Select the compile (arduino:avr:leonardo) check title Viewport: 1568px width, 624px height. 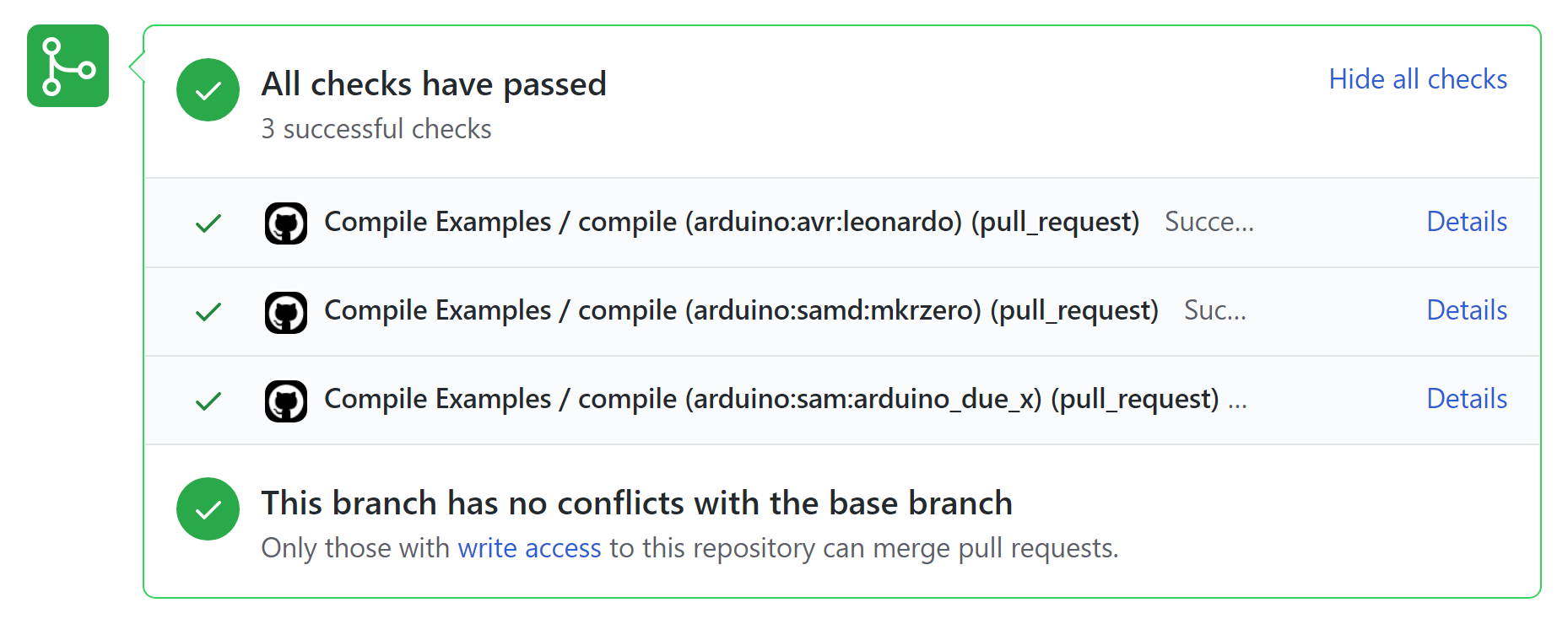point(732,222)
